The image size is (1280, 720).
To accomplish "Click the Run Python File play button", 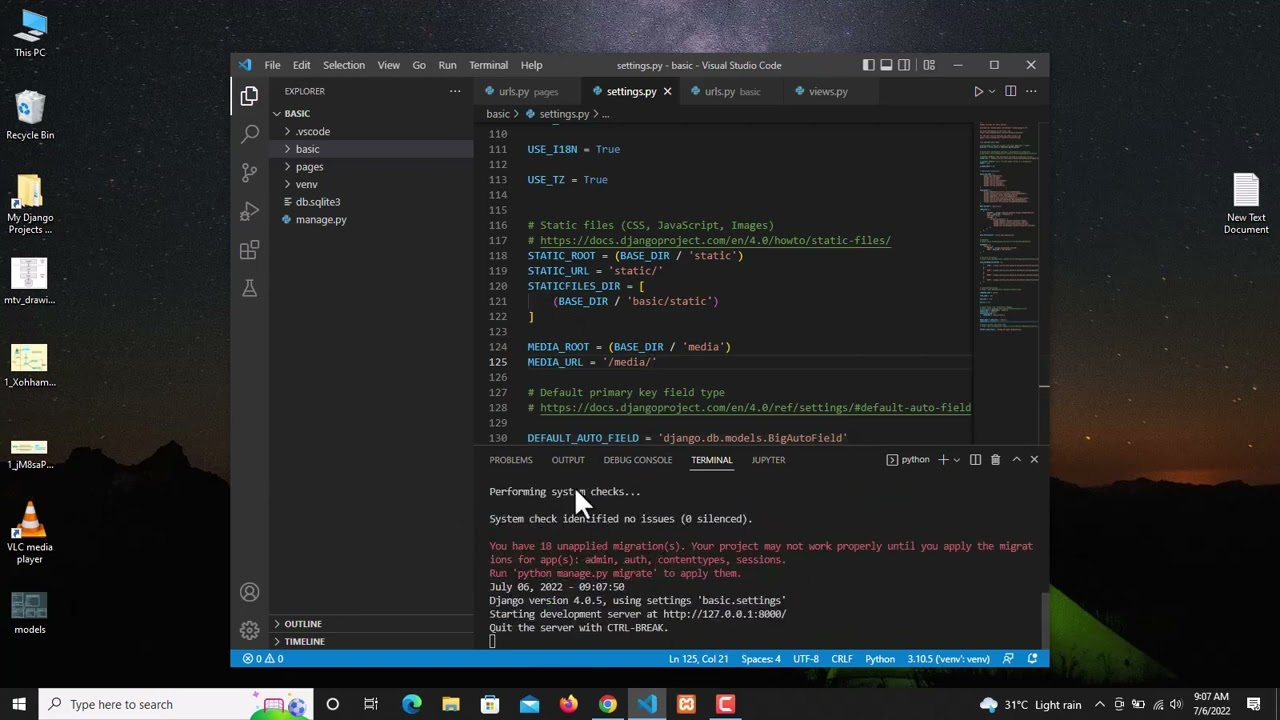I will [x=978, y=91].
